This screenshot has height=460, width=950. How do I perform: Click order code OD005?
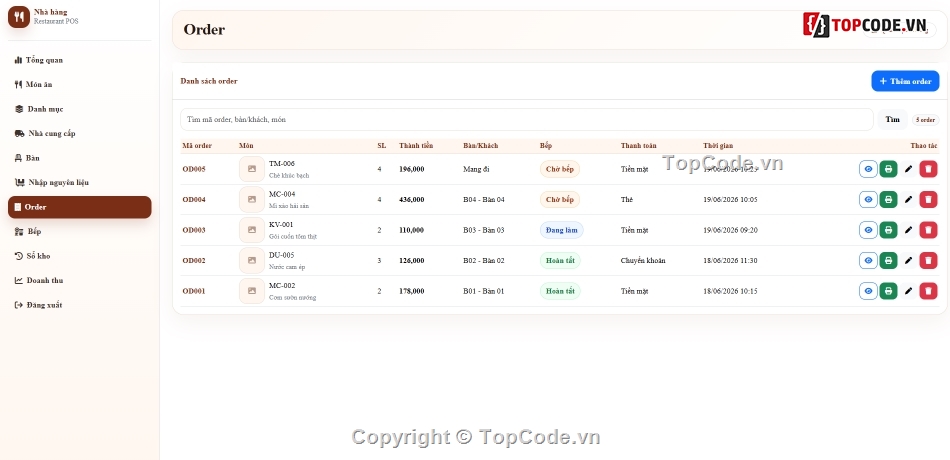(194, 169)
